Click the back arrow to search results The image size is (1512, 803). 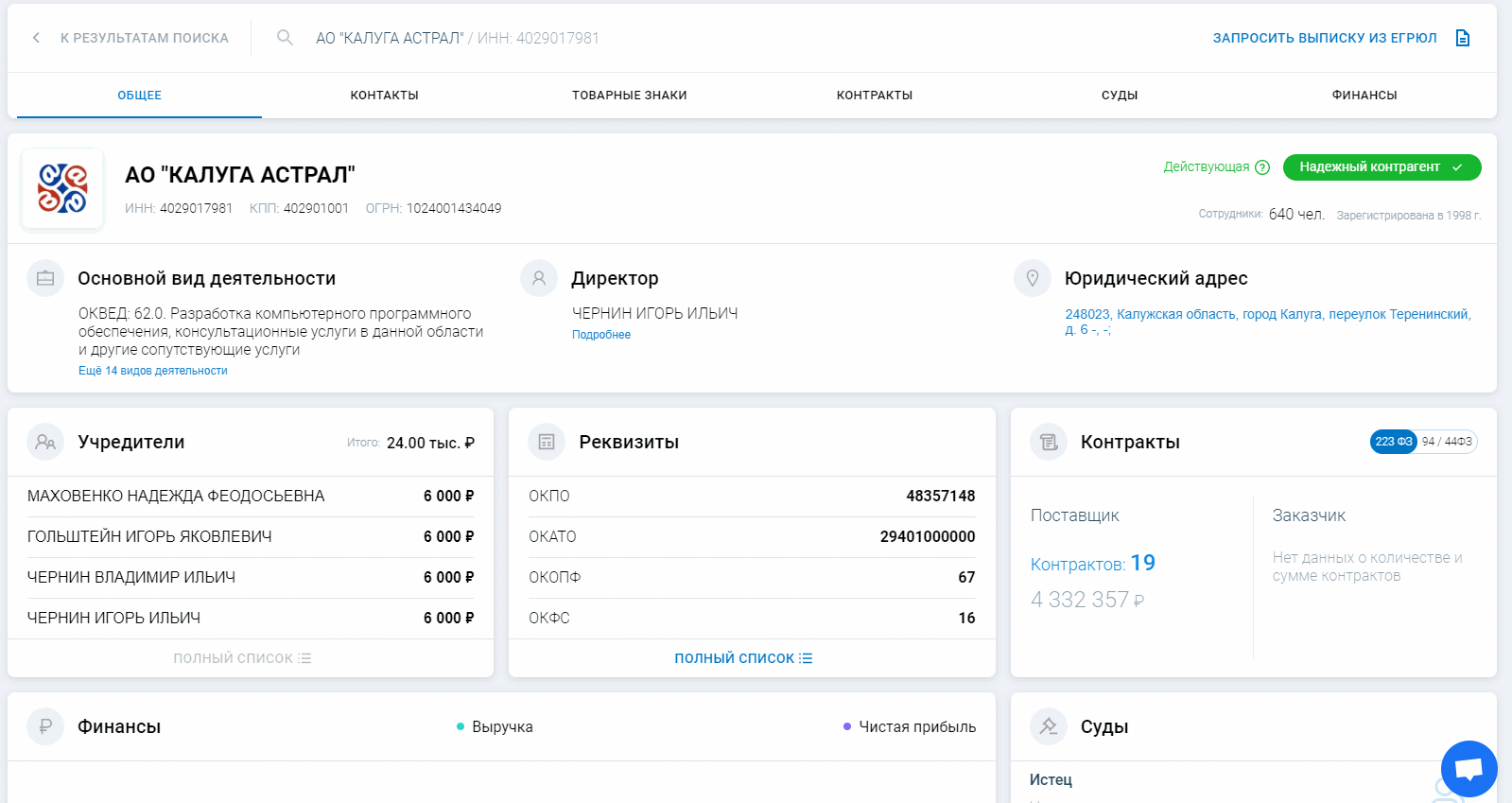tap(36, 38)
